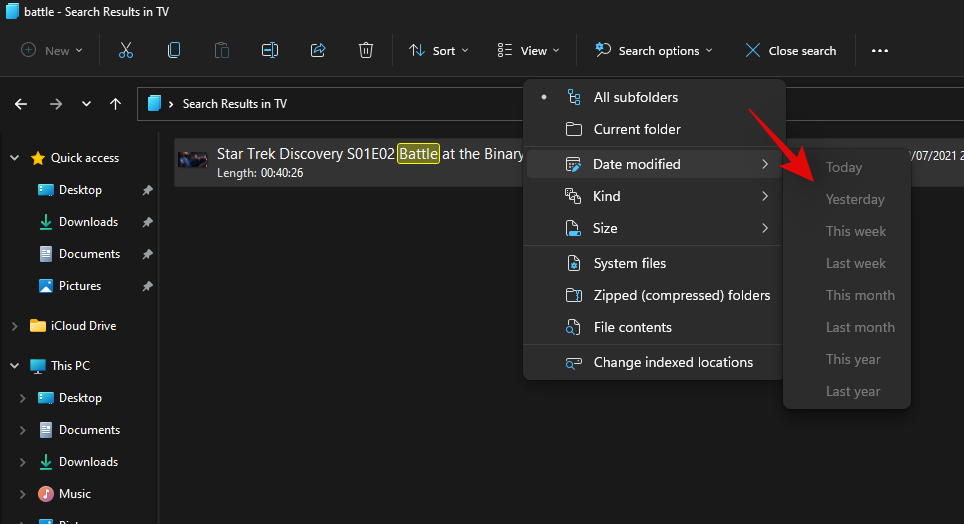Toggle System files search option
The height and width of the screenshot is (524, 964).
coord(629,263)
